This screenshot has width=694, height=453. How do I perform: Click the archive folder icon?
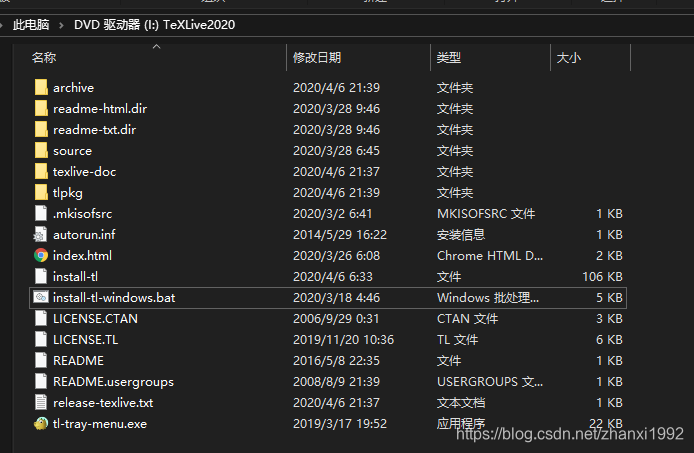41,87
